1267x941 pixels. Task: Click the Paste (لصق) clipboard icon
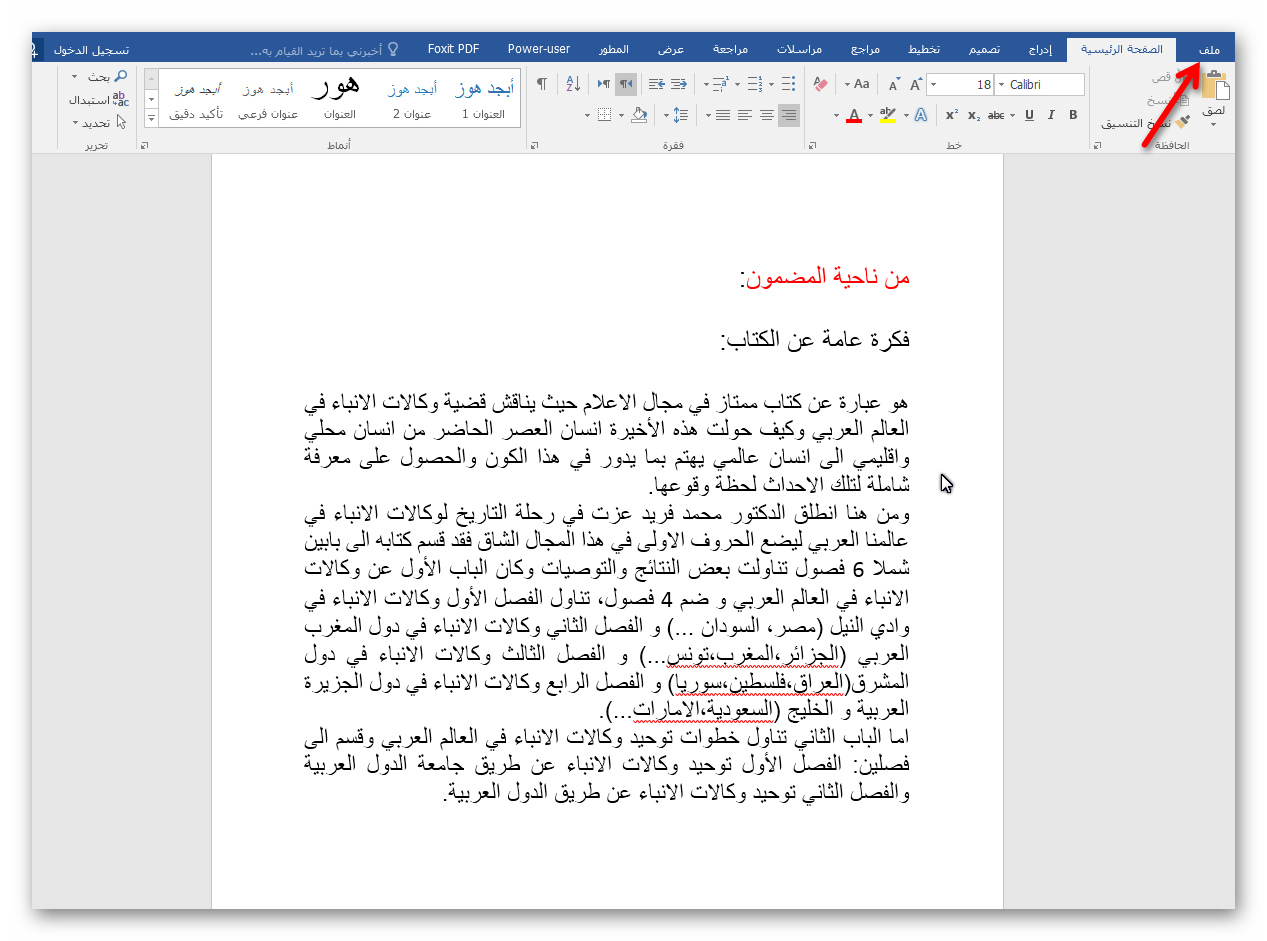(1216, 85)
